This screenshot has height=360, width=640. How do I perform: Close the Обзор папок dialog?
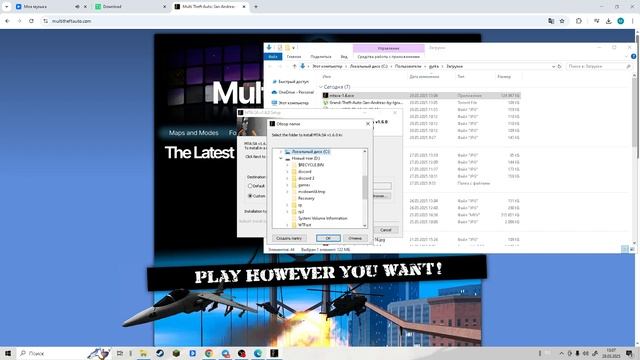coord(368,124)
